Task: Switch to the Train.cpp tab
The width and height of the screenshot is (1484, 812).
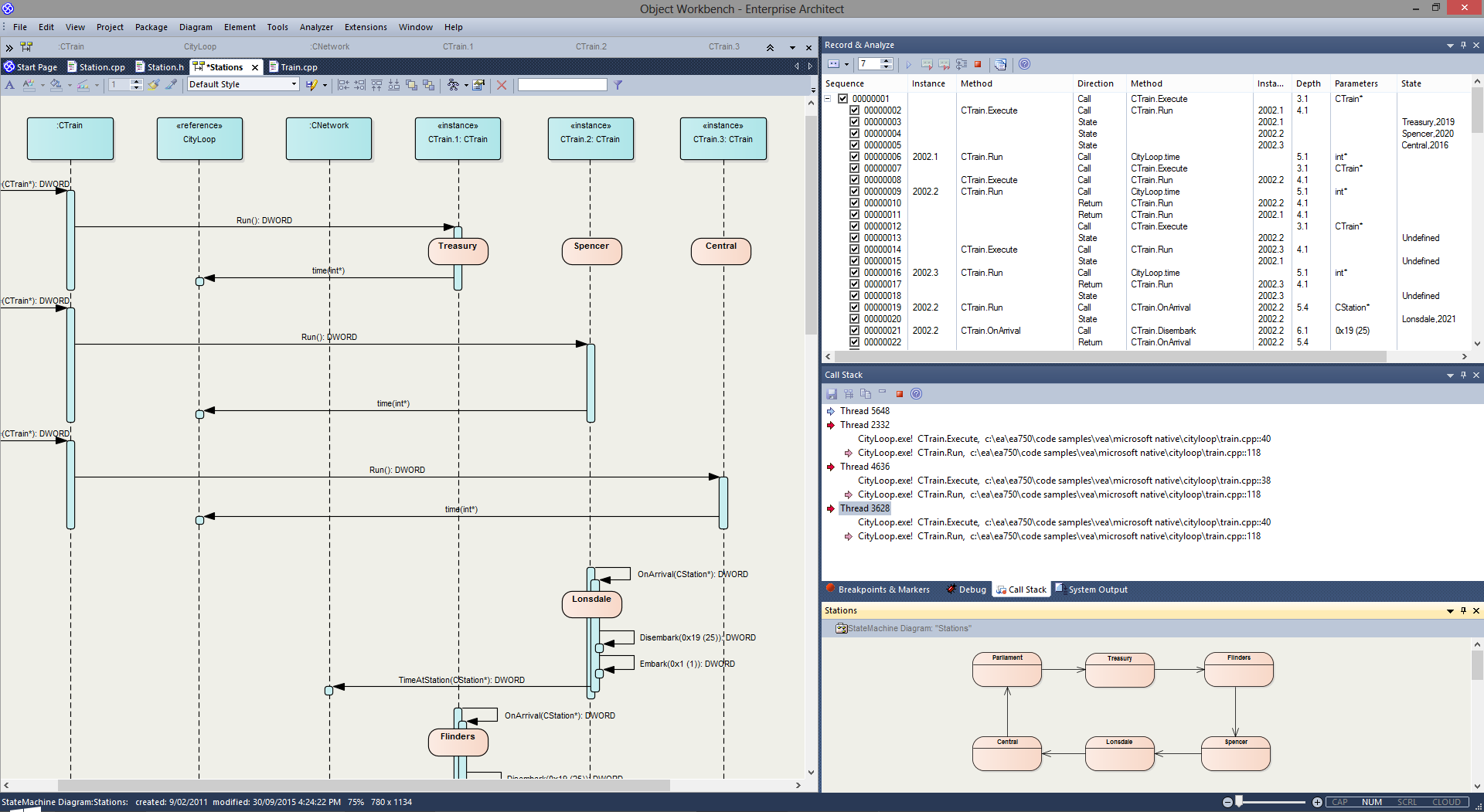Action: click(298, 67)
